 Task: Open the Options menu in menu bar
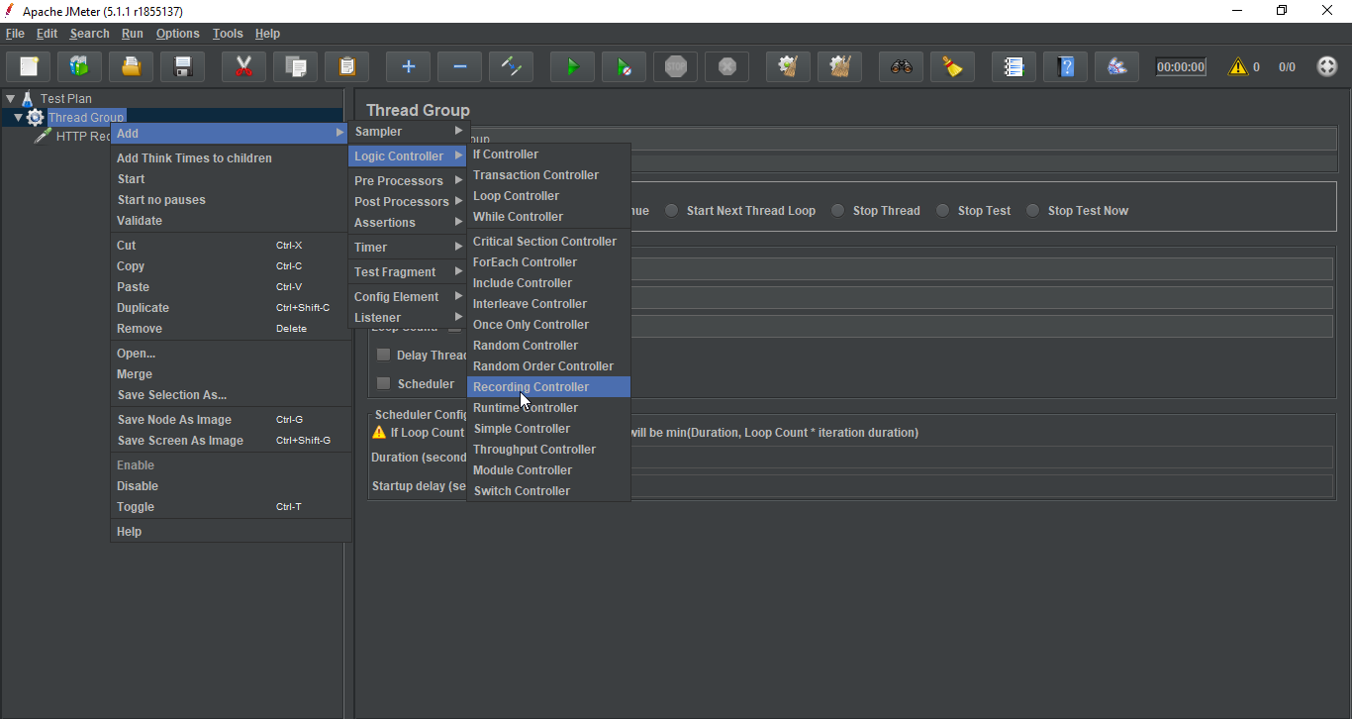coord(178,34)
